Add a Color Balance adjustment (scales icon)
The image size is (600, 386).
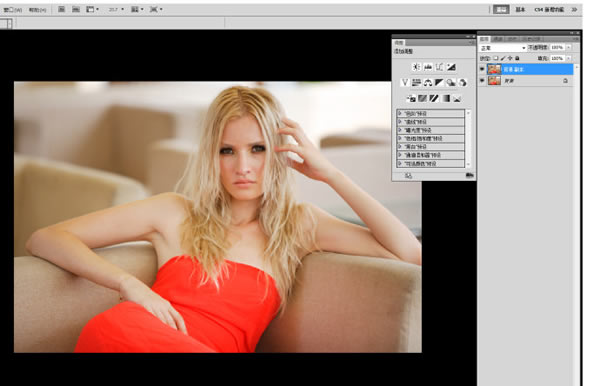pos(428,82)
